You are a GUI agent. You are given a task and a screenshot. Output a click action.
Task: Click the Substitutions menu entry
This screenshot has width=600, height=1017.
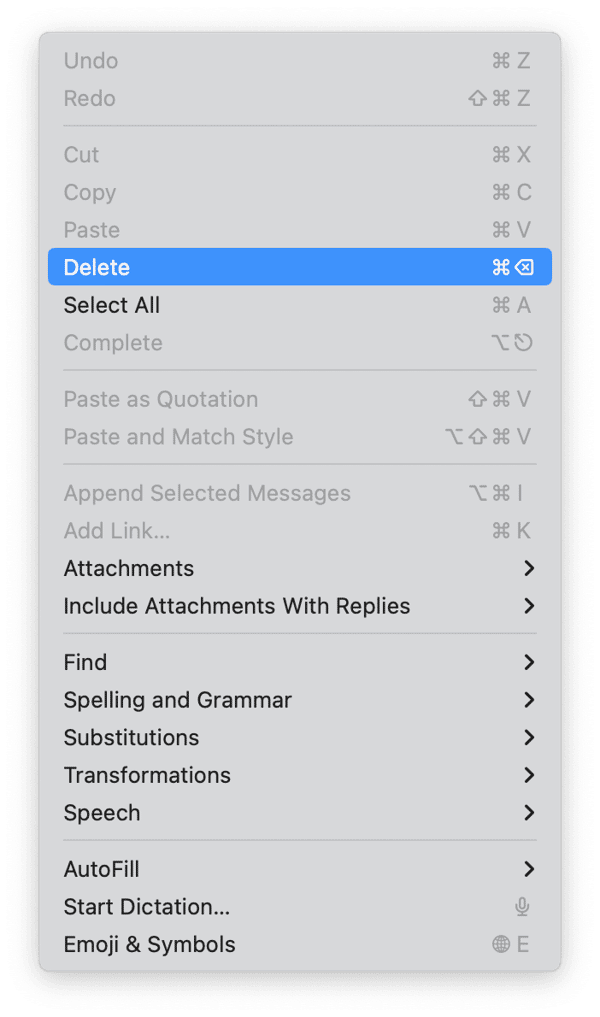click(x=131, y=738)
